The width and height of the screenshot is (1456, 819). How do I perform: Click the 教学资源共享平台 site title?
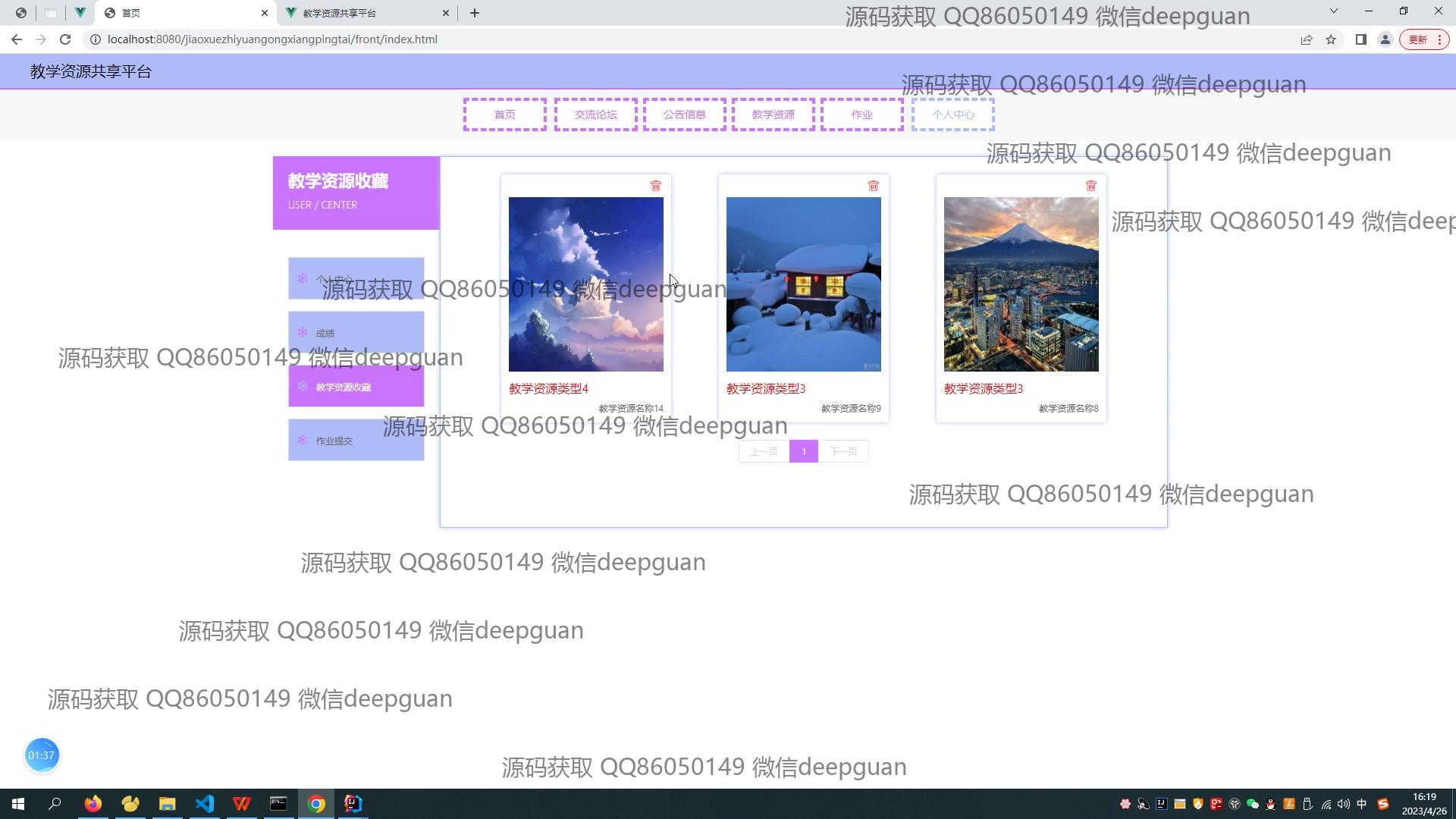click(x=91, y=71)
